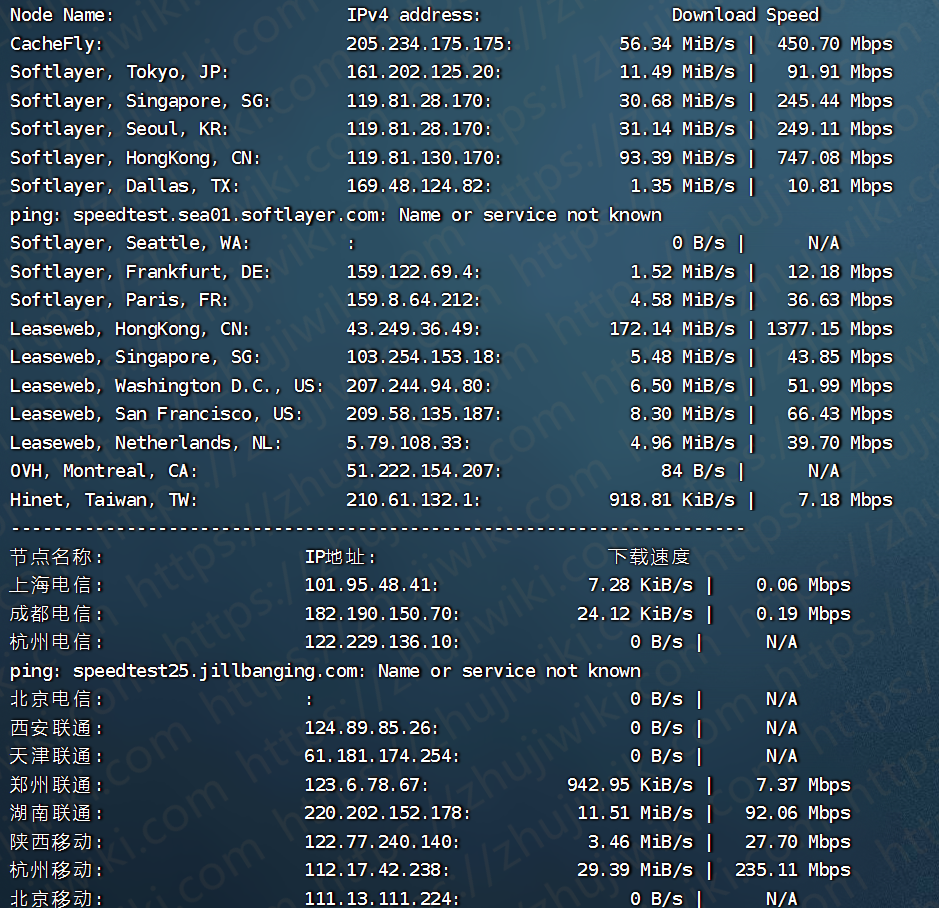Click 'Softlayer, Paris, FR:' label
Image resolution: width=939 pixels, height=908 pixels.
tap(119, 300)
